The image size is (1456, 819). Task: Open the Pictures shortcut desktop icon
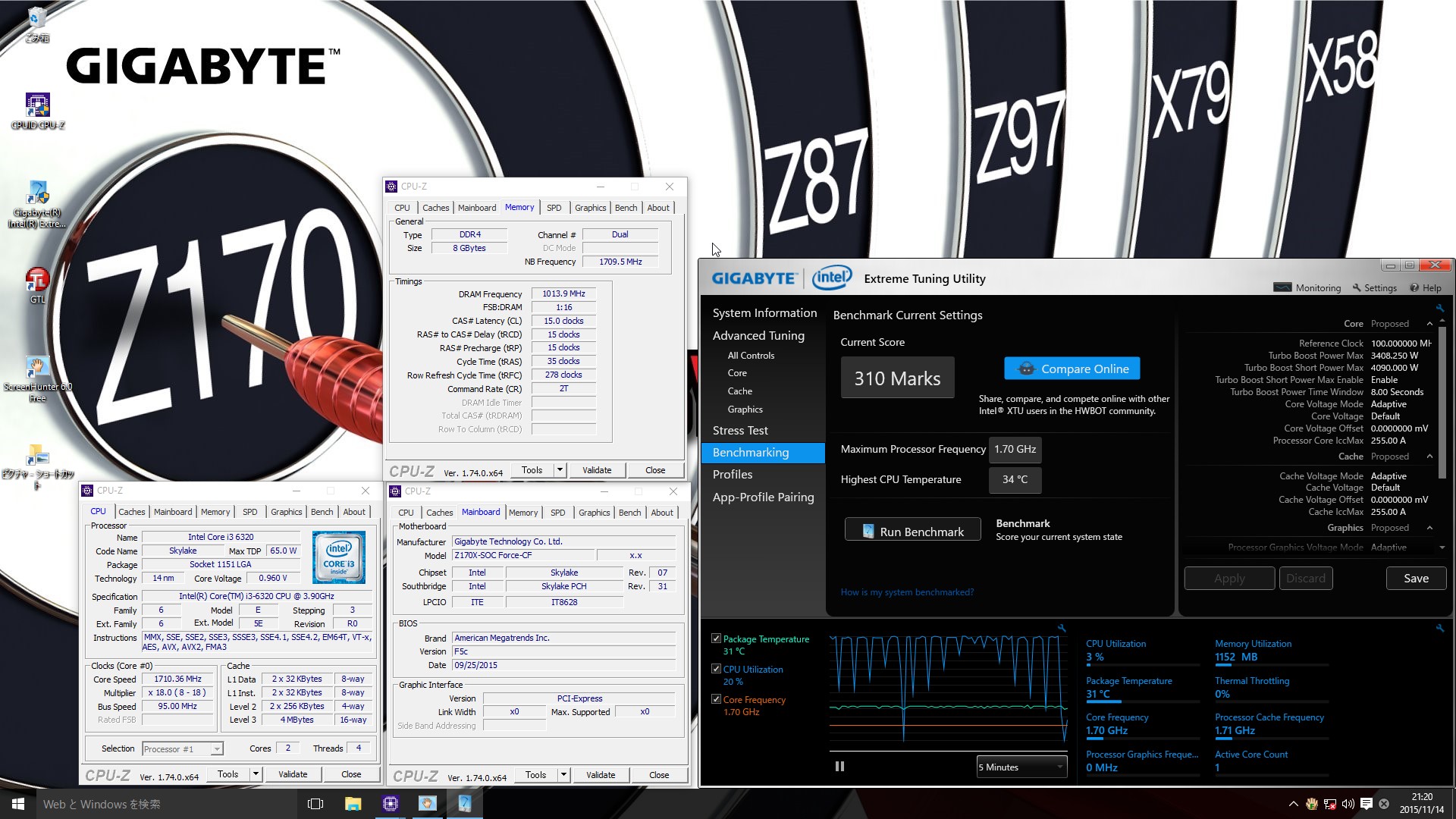coord(37,467)
